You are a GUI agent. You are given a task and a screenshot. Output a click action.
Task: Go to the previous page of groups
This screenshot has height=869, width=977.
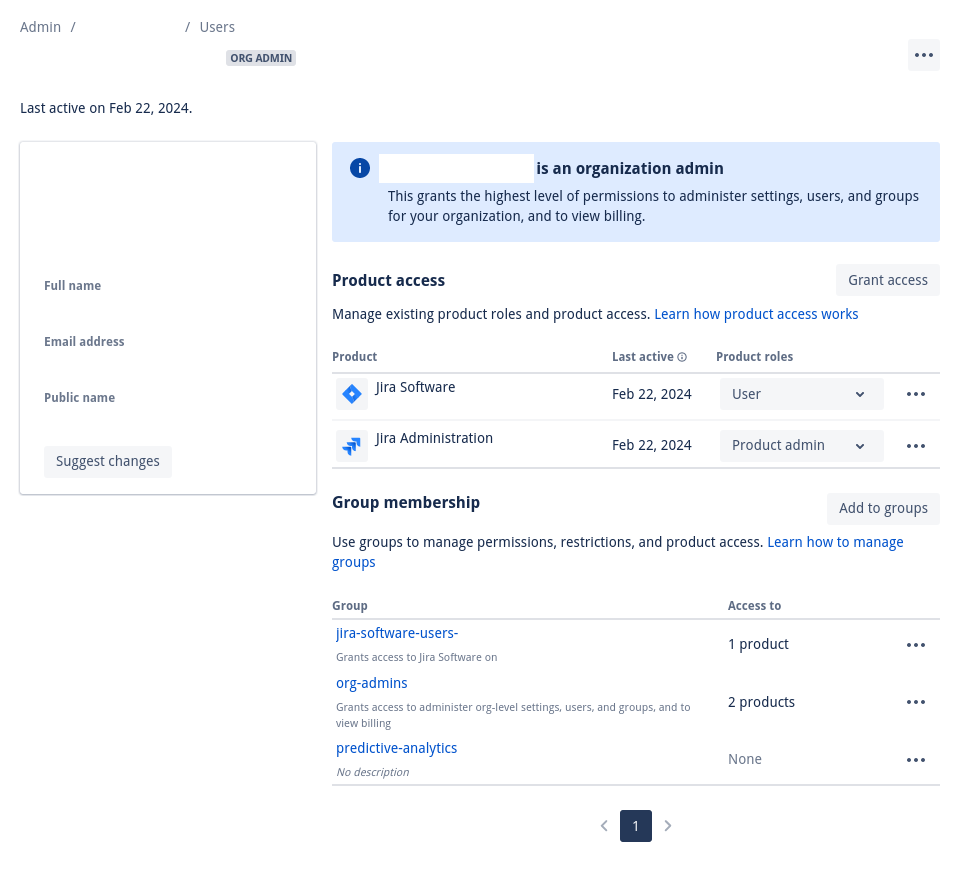click(604, 826)
